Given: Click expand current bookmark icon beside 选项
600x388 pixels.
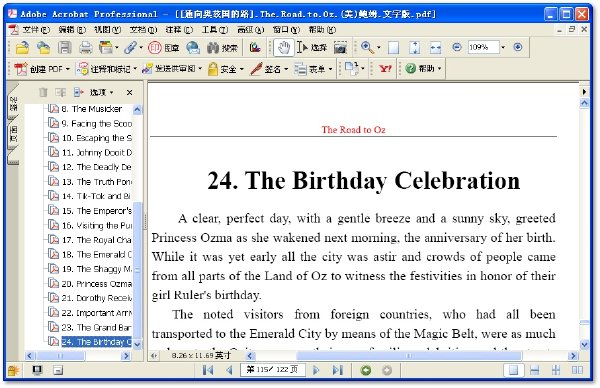Looking at the screenshot, I should [78, 92].
